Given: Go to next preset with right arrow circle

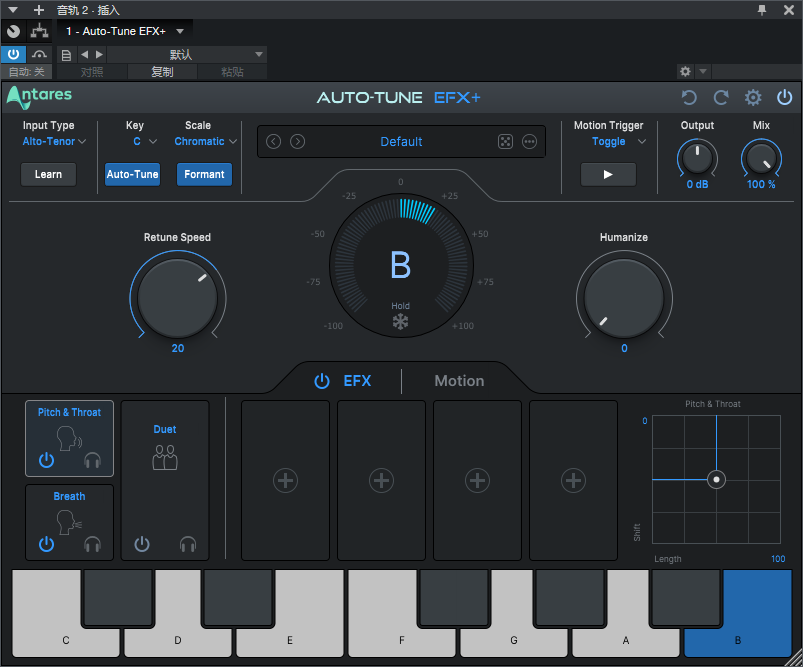Looking at the screenshot, I should pyautogui.click(x=298, y=141).
